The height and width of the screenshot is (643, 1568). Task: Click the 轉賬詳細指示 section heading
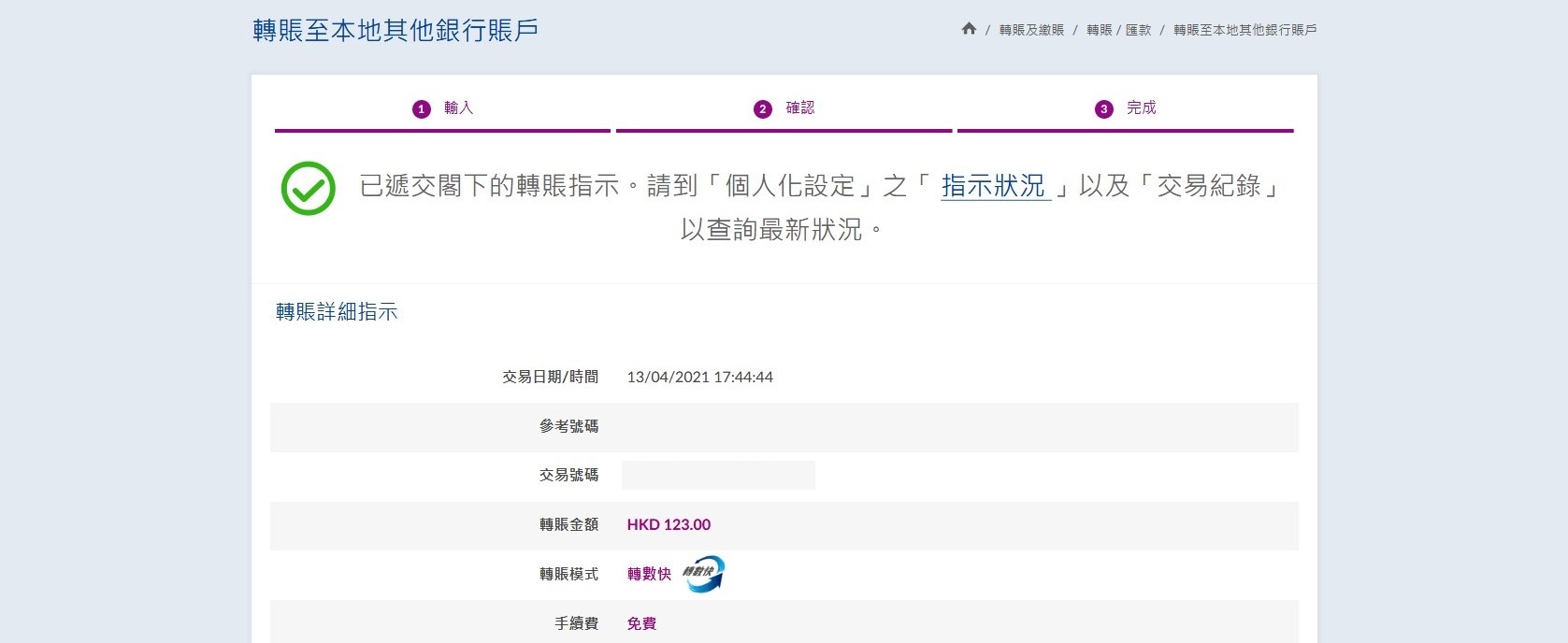click(x=337, y=312)
